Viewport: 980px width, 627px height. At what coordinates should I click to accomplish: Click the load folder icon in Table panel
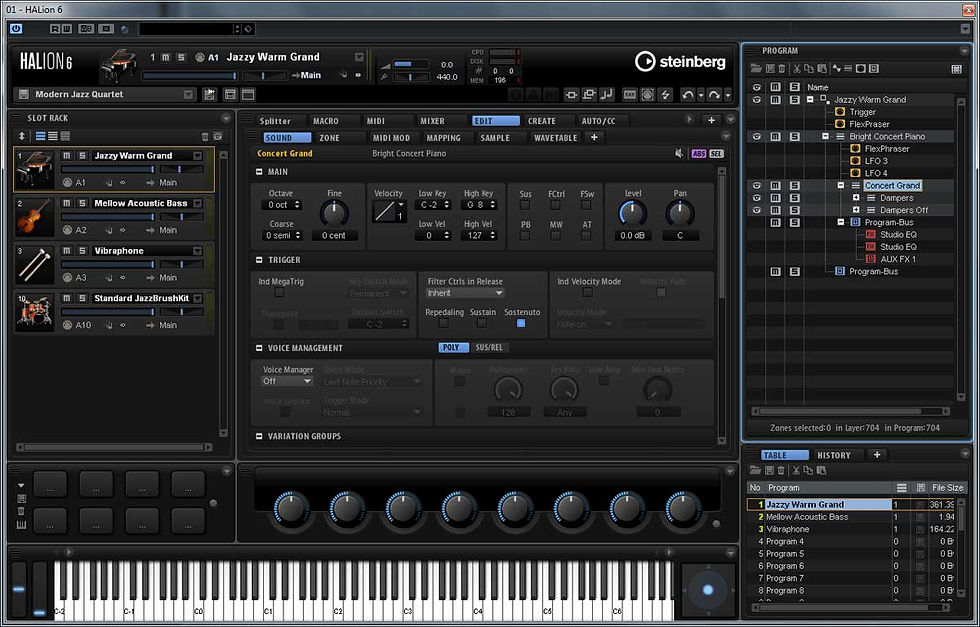pos(756,470)
